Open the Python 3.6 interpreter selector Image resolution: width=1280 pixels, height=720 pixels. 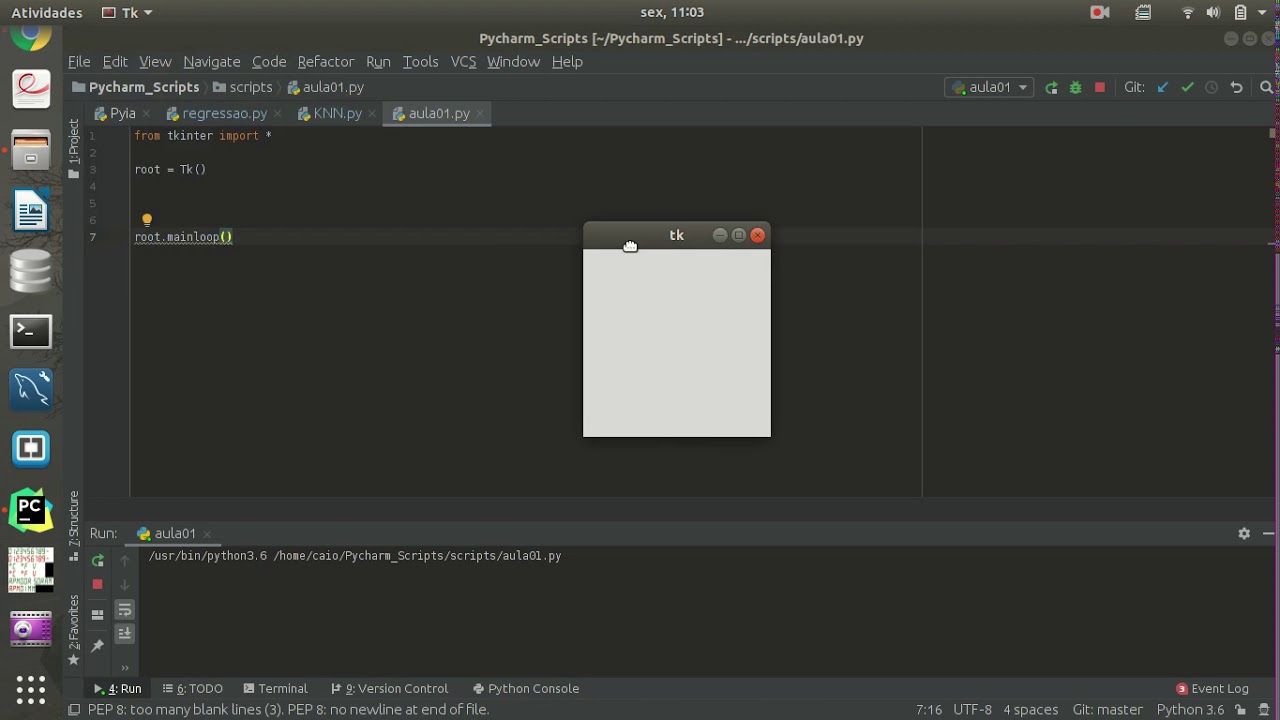coord(1190,710)
